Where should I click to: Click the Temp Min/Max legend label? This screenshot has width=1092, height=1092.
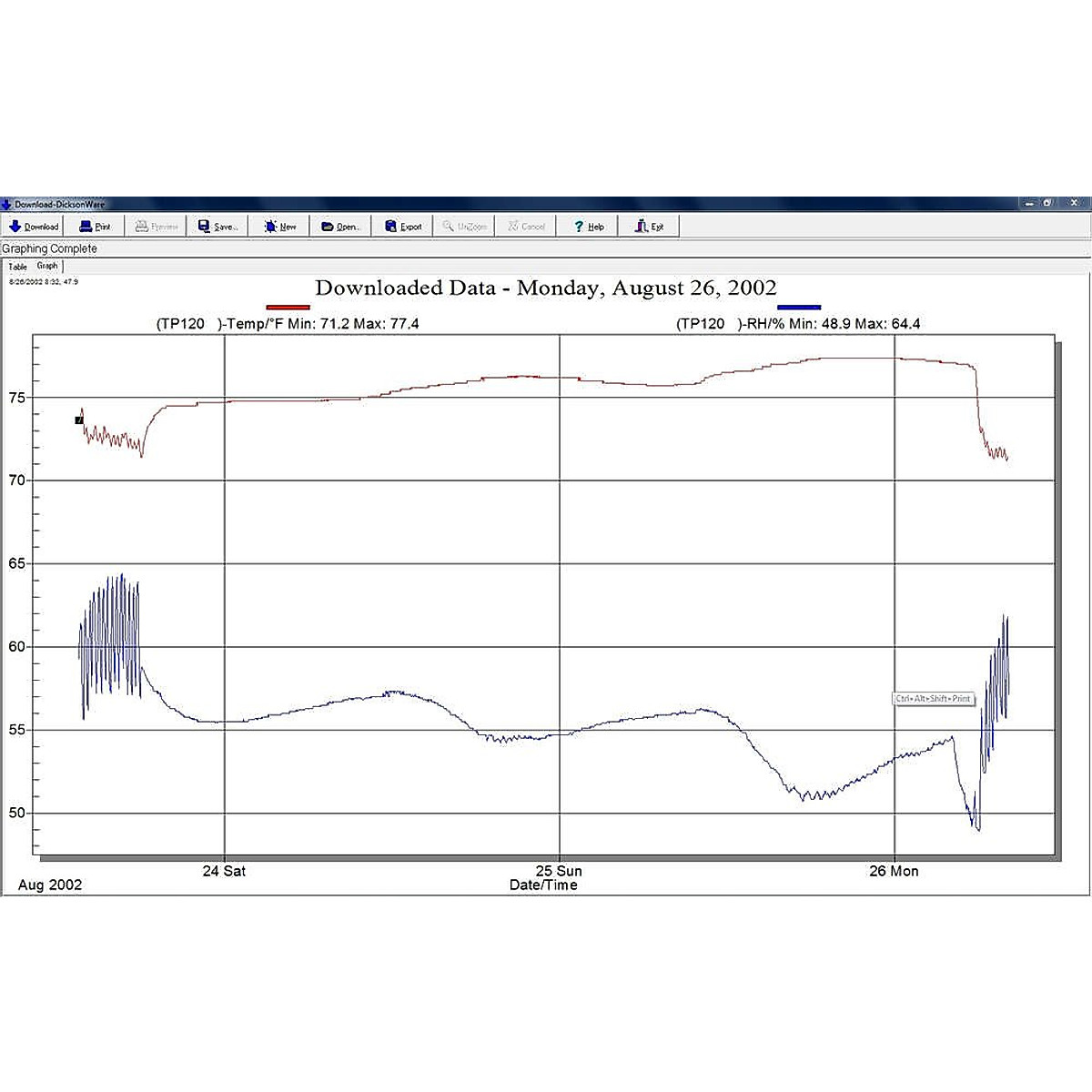[288, 324]
